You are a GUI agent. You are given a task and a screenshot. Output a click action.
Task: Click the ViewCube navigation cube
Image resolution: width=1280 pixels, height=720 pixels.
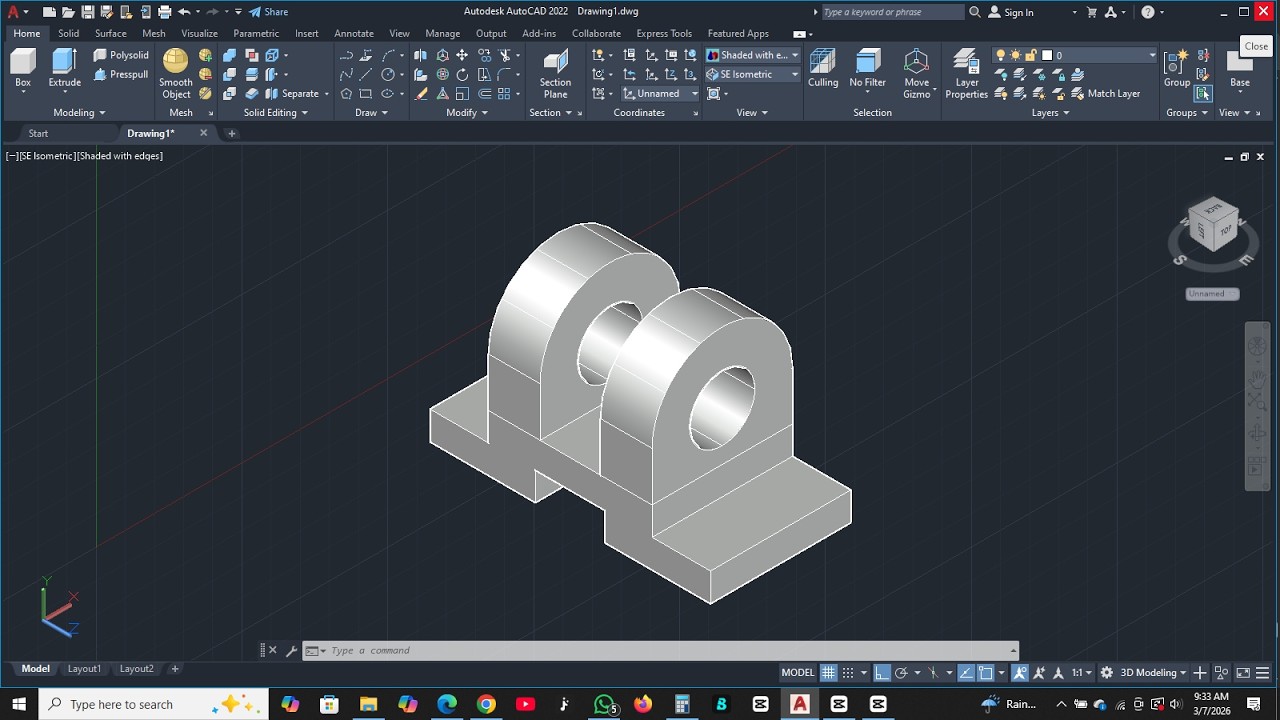1213,226
